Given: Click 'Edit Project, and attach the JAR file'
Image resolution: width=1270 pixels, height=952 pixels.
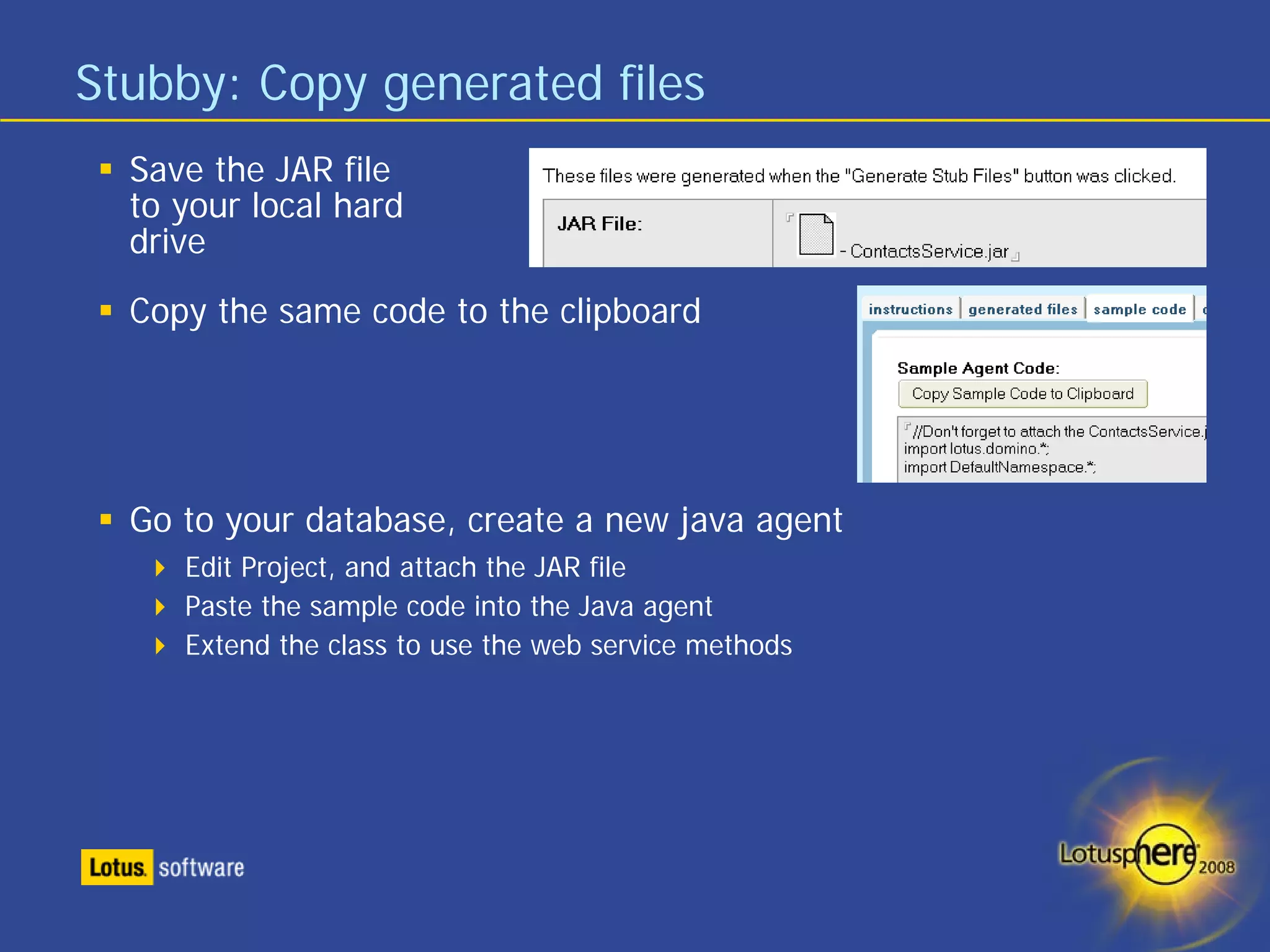Looking at the screenshot, I should click(406, 568).
